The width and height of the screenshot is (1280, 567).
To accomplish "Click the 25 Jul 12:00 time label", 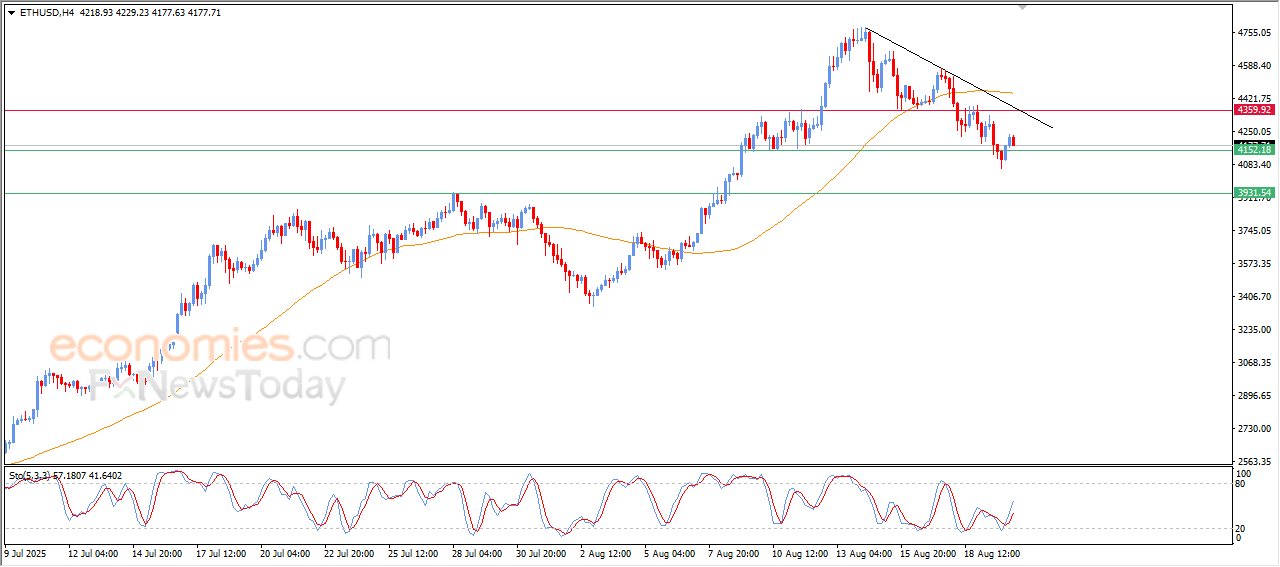I will coord(412,552).
